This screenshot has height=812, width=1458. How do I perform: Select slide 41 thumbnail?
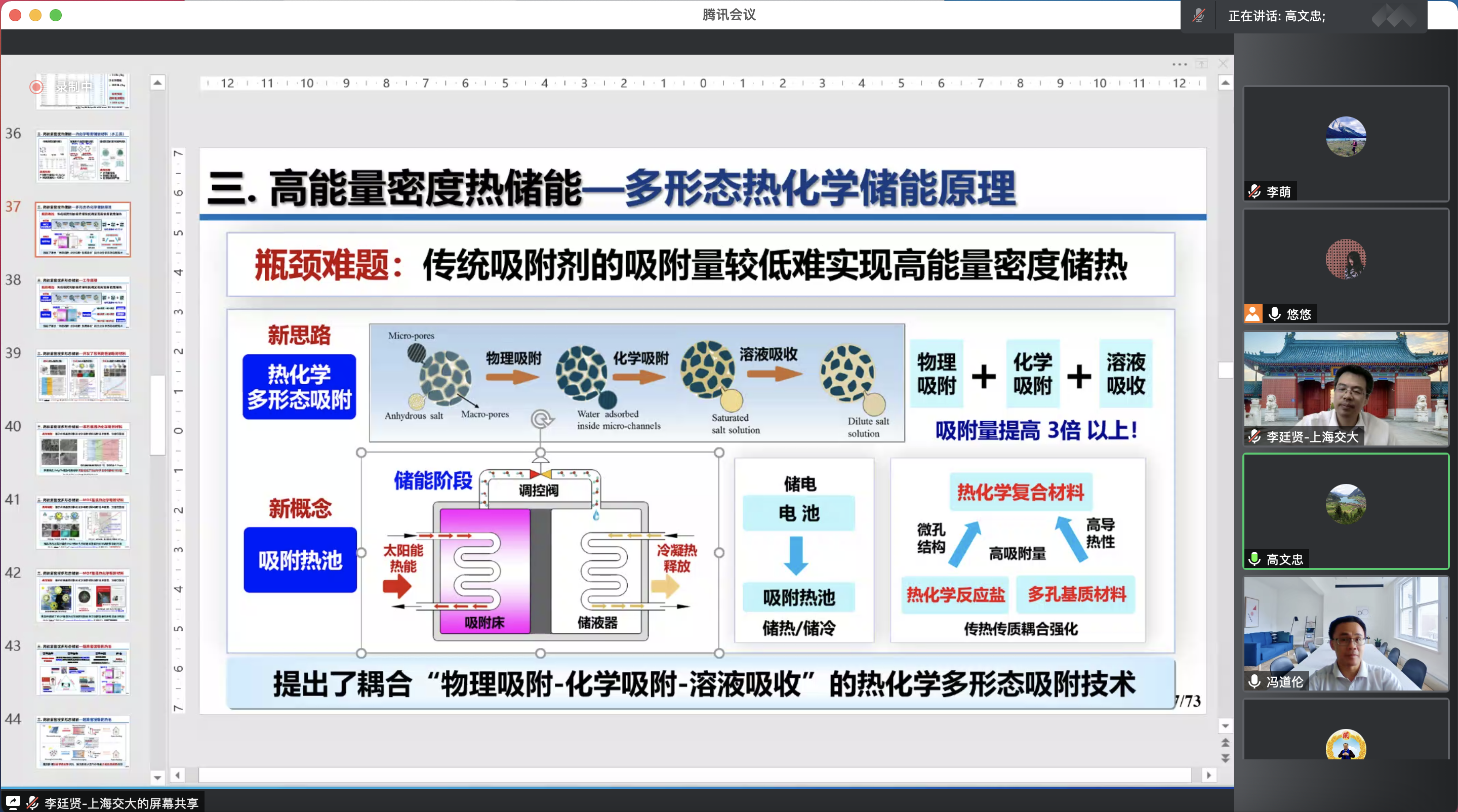click(x=83, y=522)
